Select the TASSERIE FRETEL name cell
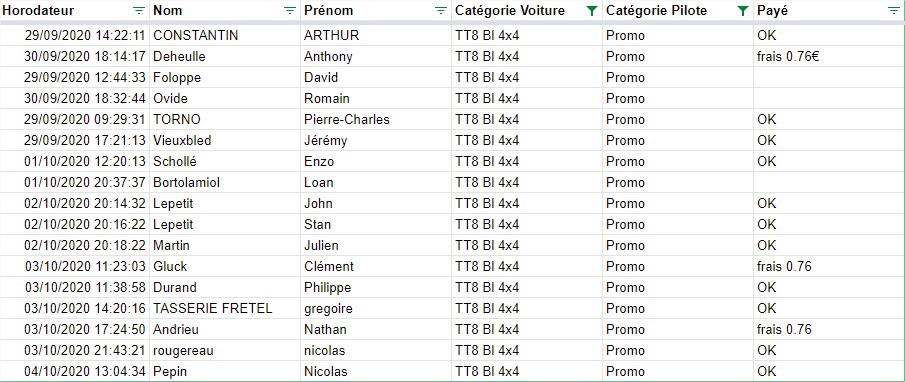 pyautogui.click(x=225, y=308)
